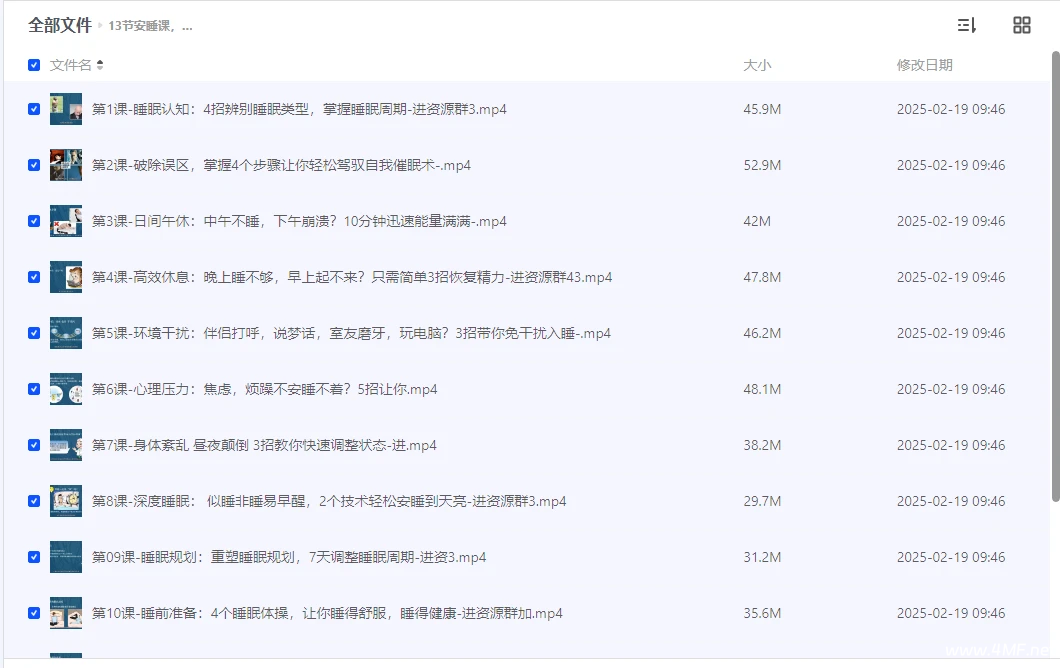Toggle the select-all checkbox in header
The image size is (1060, 668).
[34, 65]
